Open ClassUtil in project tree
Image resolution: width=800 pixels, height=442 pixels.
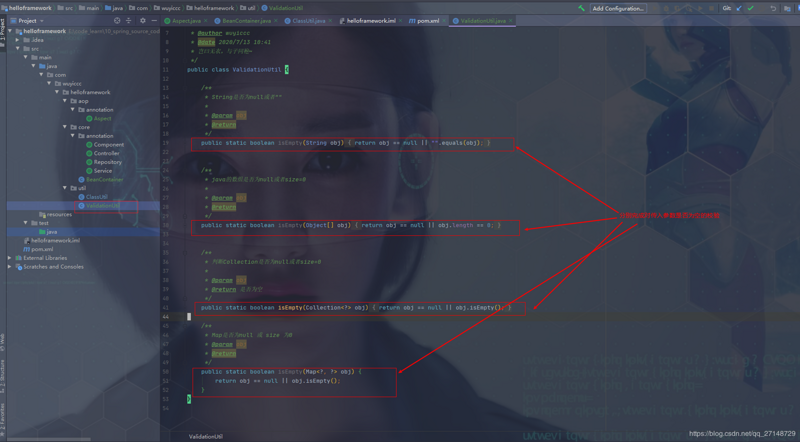[93, 197]
